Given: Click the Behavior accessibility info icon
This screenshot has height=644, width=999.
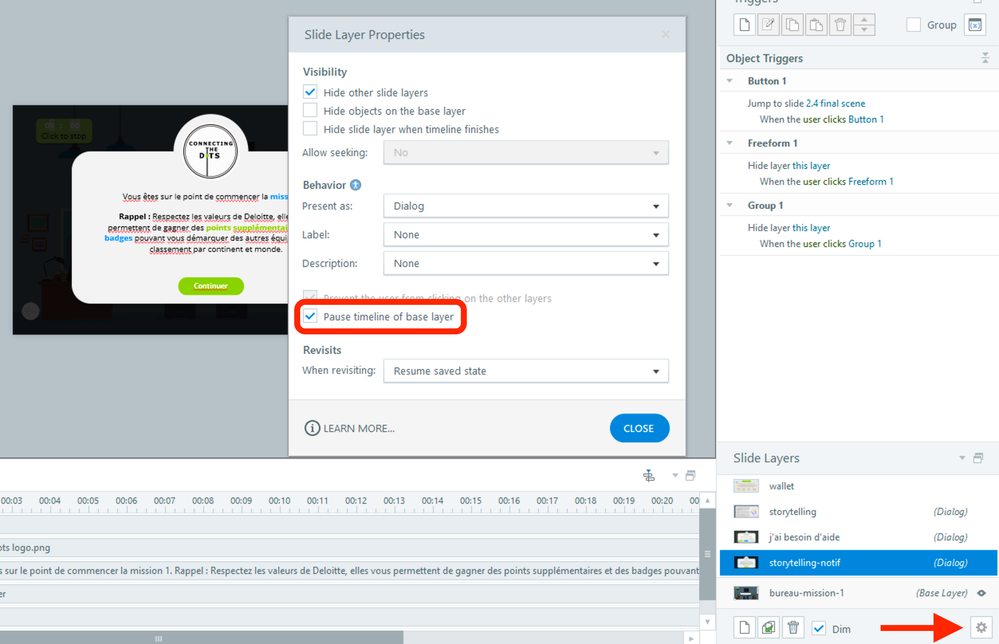Looking at the screenshot, I should point(356,185).
